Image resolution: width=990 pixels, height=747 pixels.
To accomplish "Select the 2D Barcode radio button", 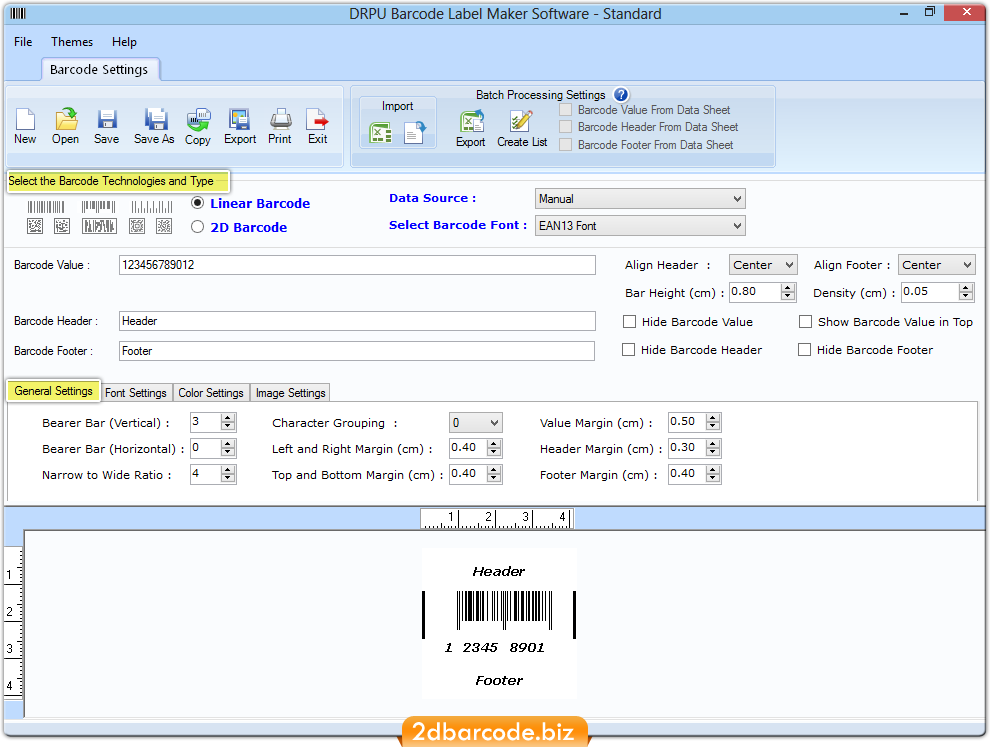I will coord(198,227).
